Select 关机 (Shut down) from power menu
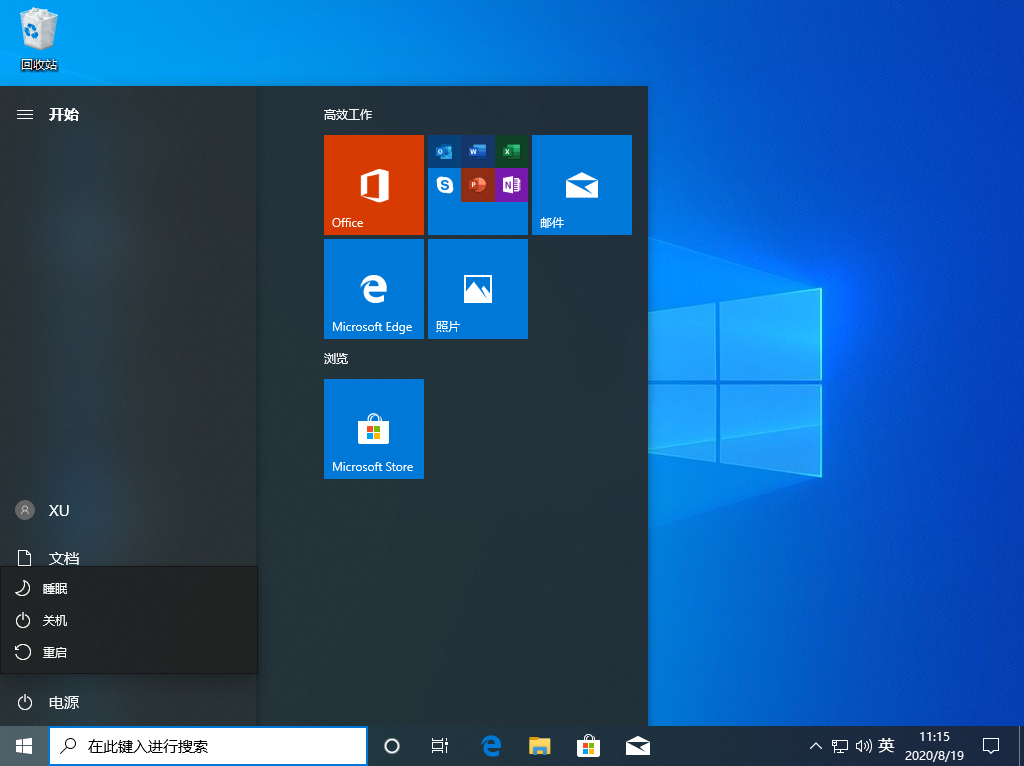This screenshot has height=766, width=1024. [55, 621]
